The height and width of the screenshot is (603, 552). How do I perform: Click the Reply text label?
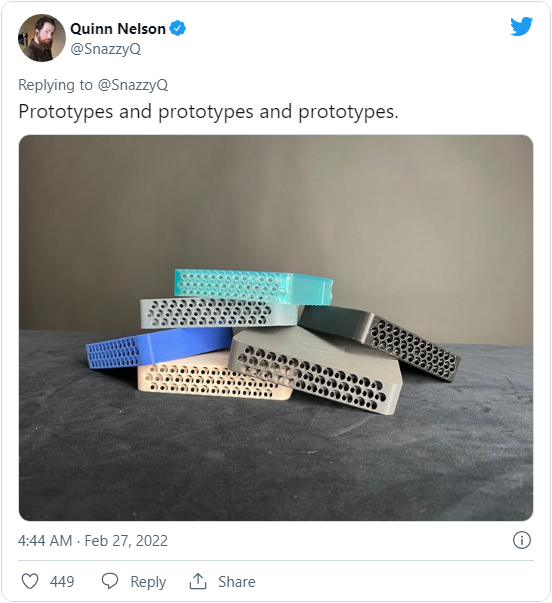[148, 582]
